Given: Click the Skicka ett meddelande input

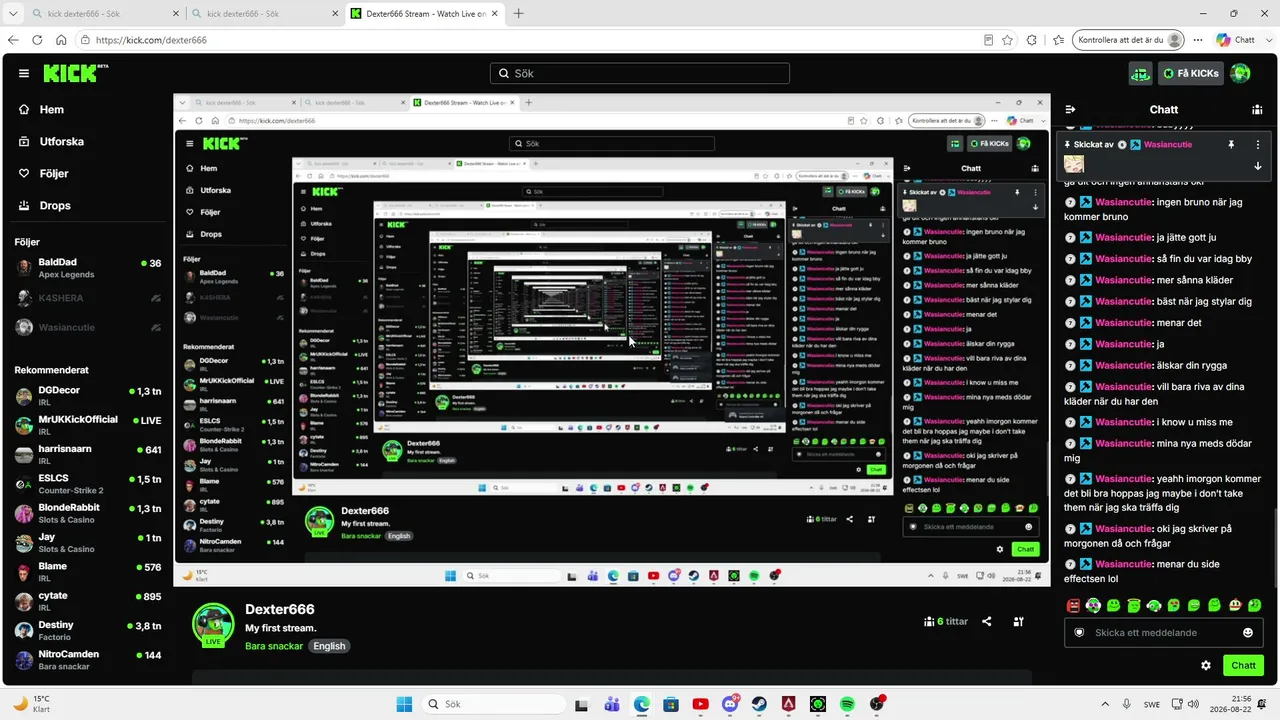Looking at the screenshot, I should [x=1165, y=633].
